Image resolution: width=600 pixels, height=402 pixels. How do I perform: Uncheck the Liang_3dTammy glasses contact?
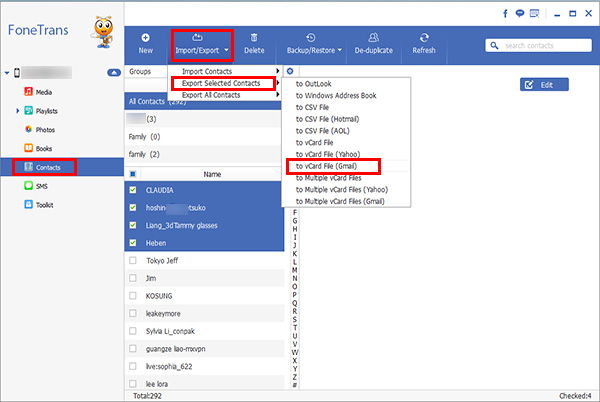133,225
